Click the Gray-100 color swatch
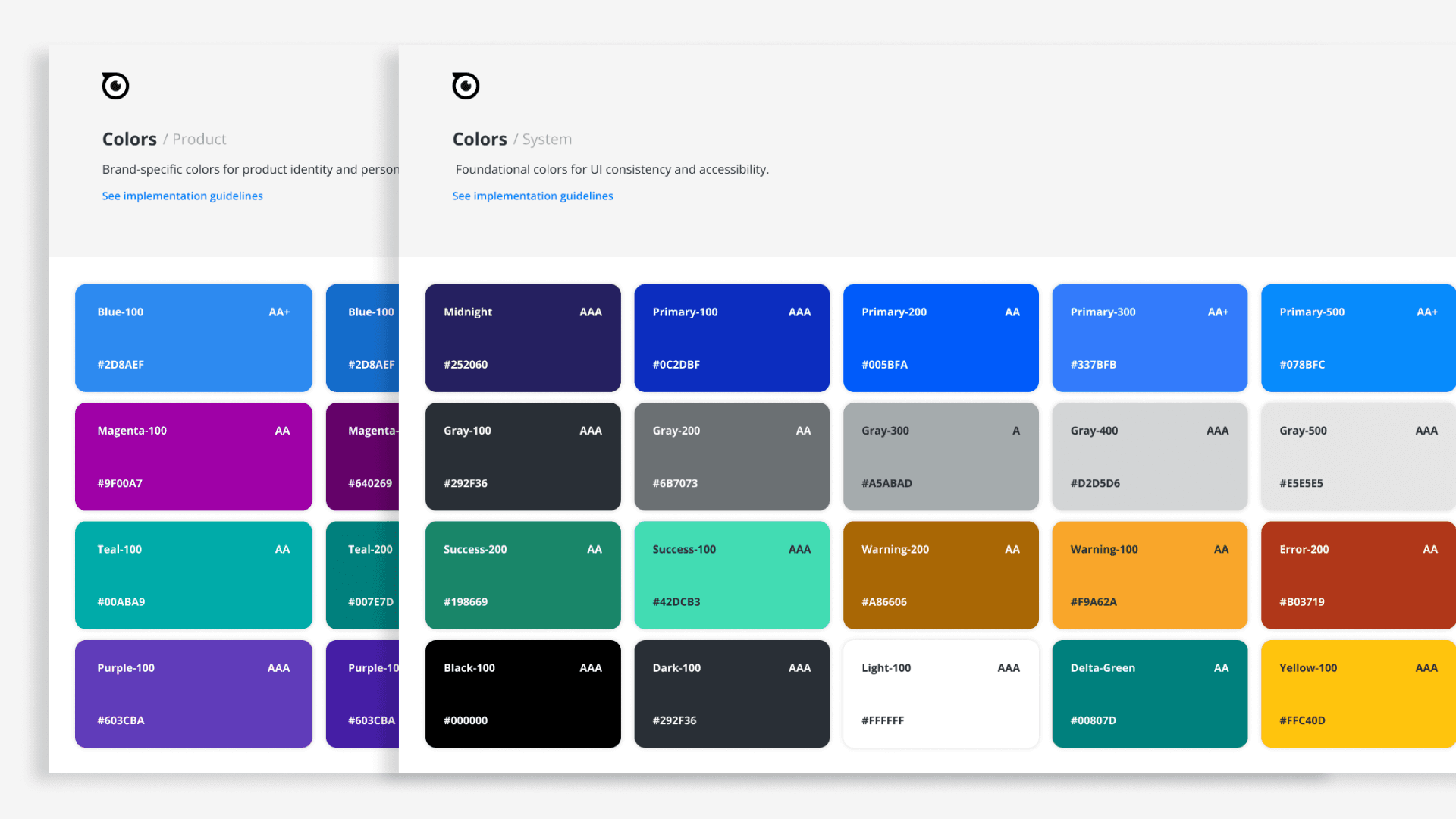The height and width of the screenshot is (819, 1456). click(x=523, y=457)
